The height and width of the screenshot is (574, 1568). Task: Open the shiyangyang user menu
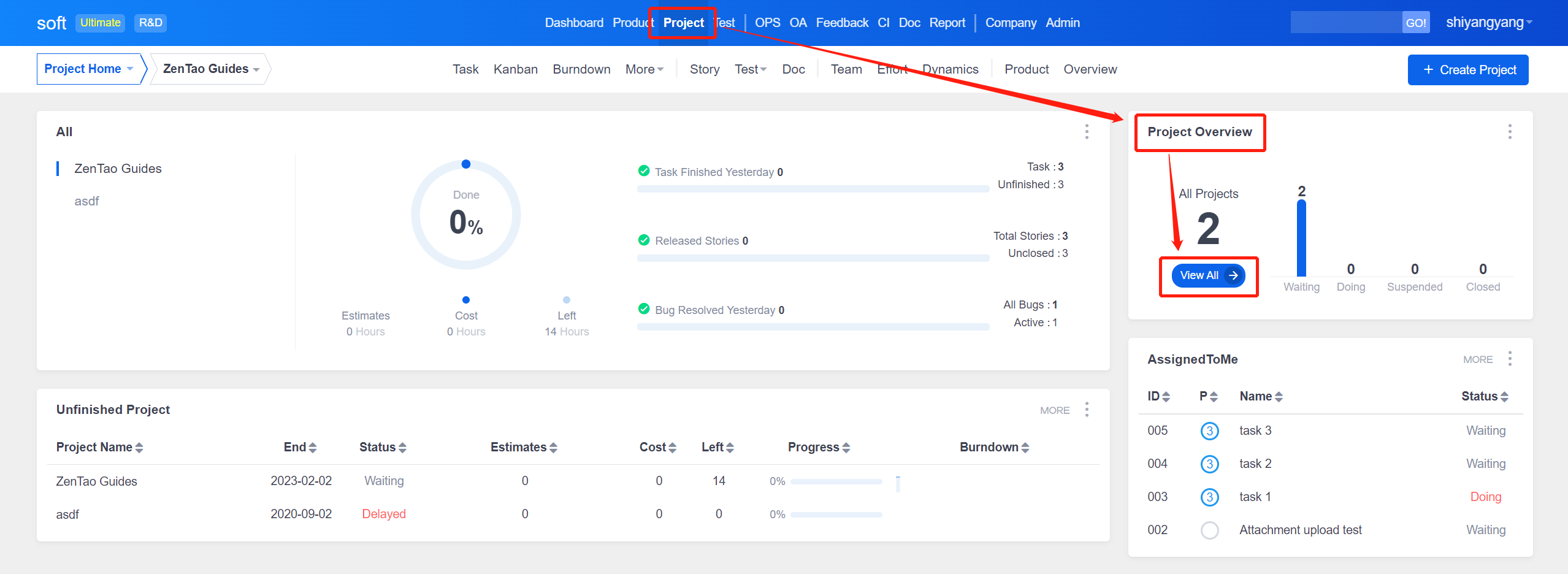pyautogui.click(x=1488, y=23)
